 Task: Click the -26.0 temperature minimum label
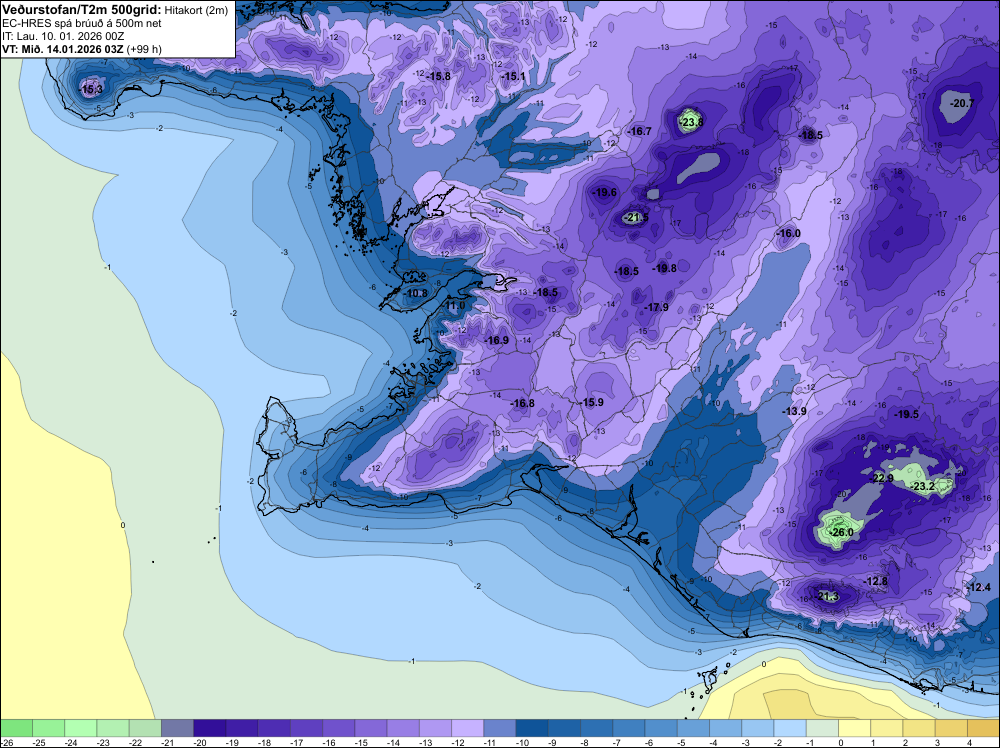(x=841, y=532)
